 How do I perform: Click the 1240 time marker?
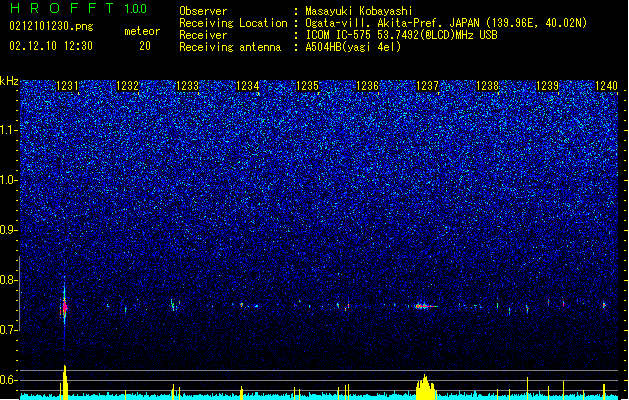point(607,86)
